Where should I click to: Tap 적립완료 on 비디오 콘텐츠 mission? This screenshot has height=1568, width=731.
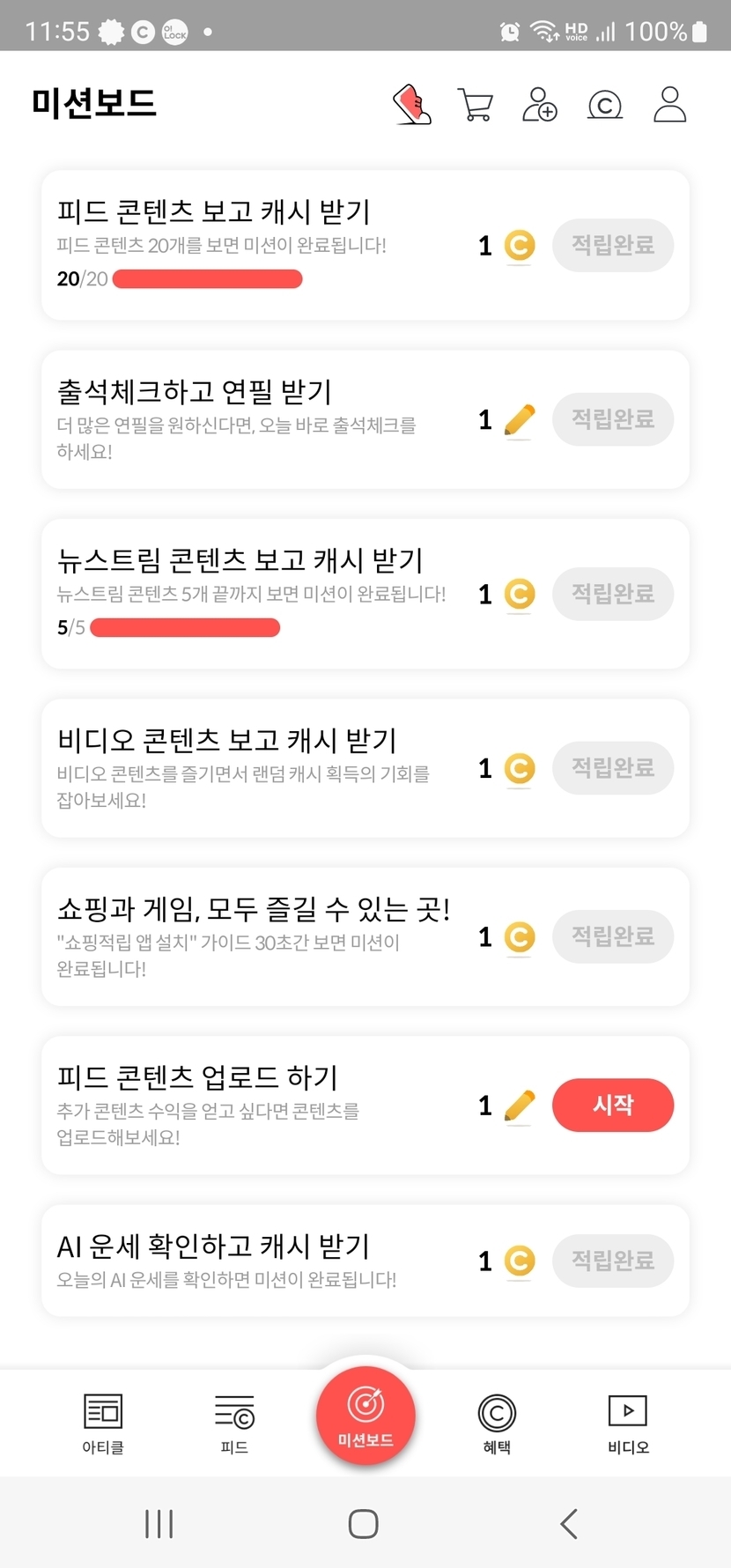[x=613, y=768]
